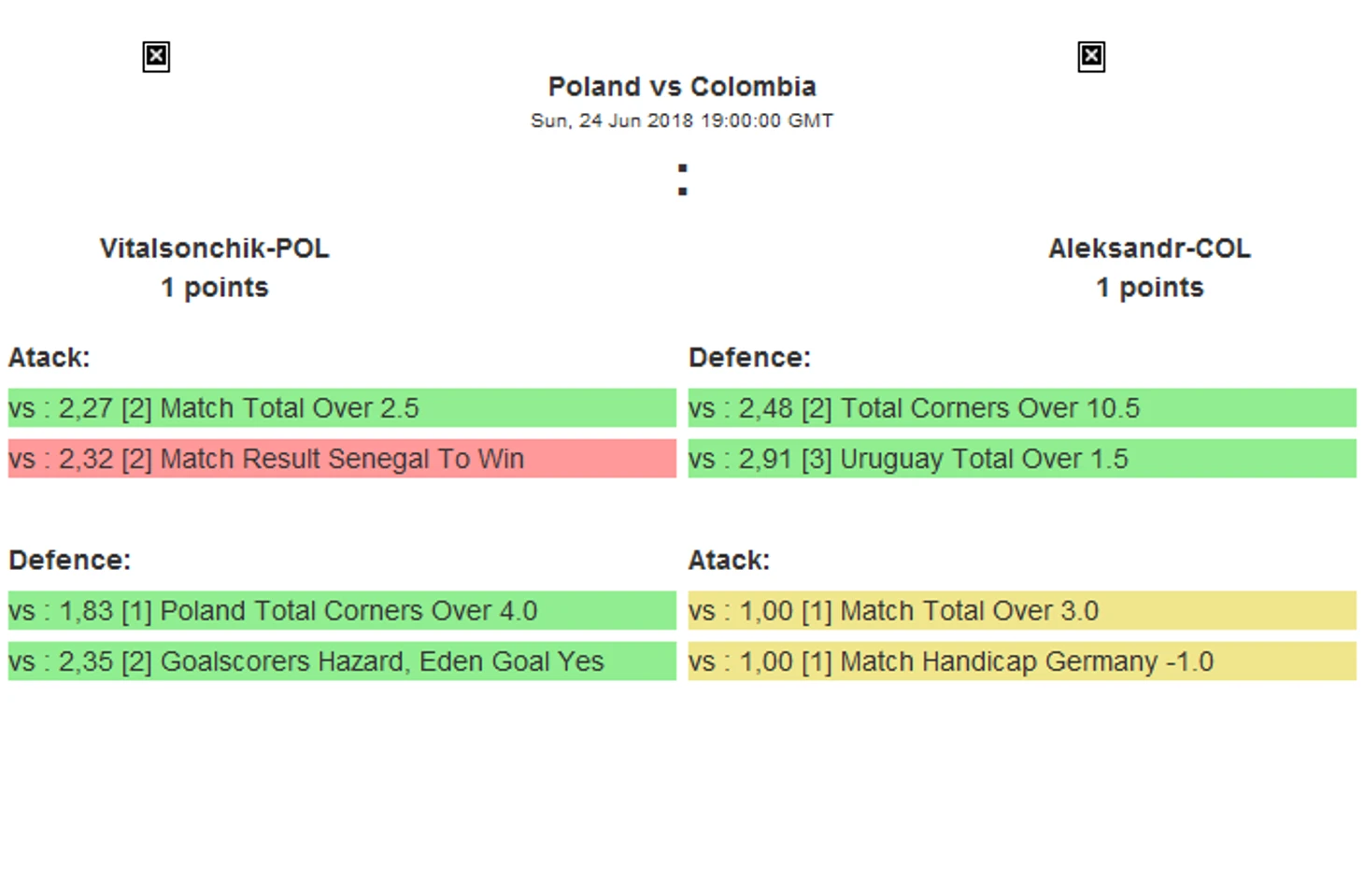Click the 1 points label under Vitalsonchik-POL
The height and width of the screenshot is (896, 1364).
click(x=215, y=288)
